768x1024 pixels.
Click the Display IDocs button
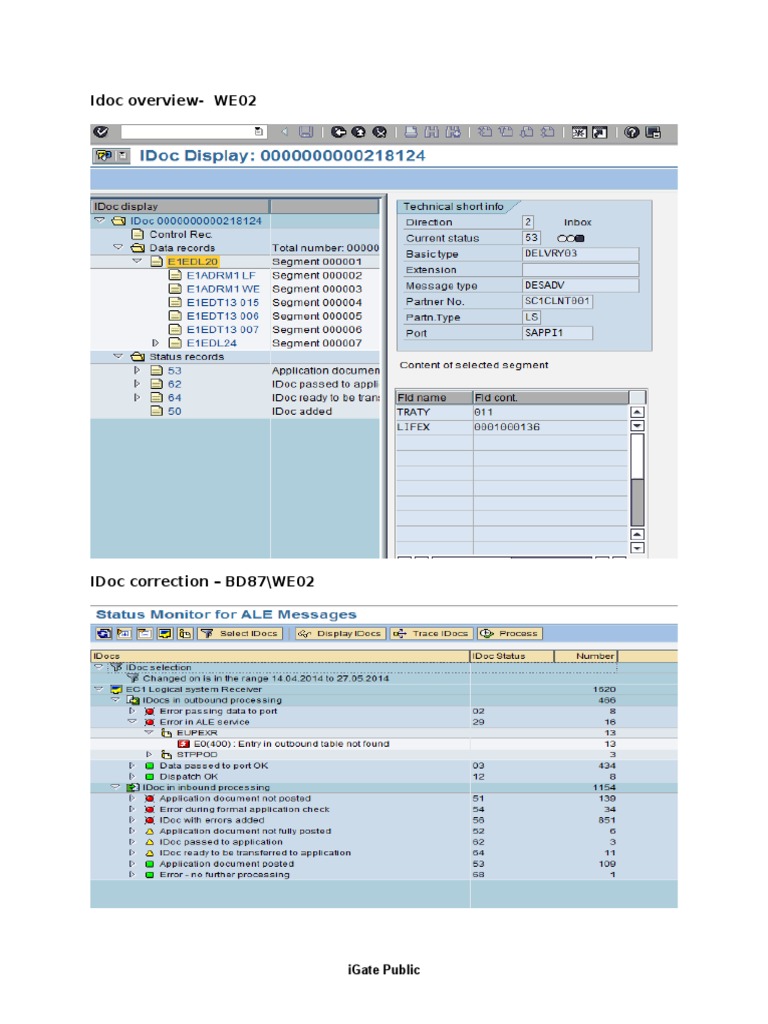tap(340, 633)
